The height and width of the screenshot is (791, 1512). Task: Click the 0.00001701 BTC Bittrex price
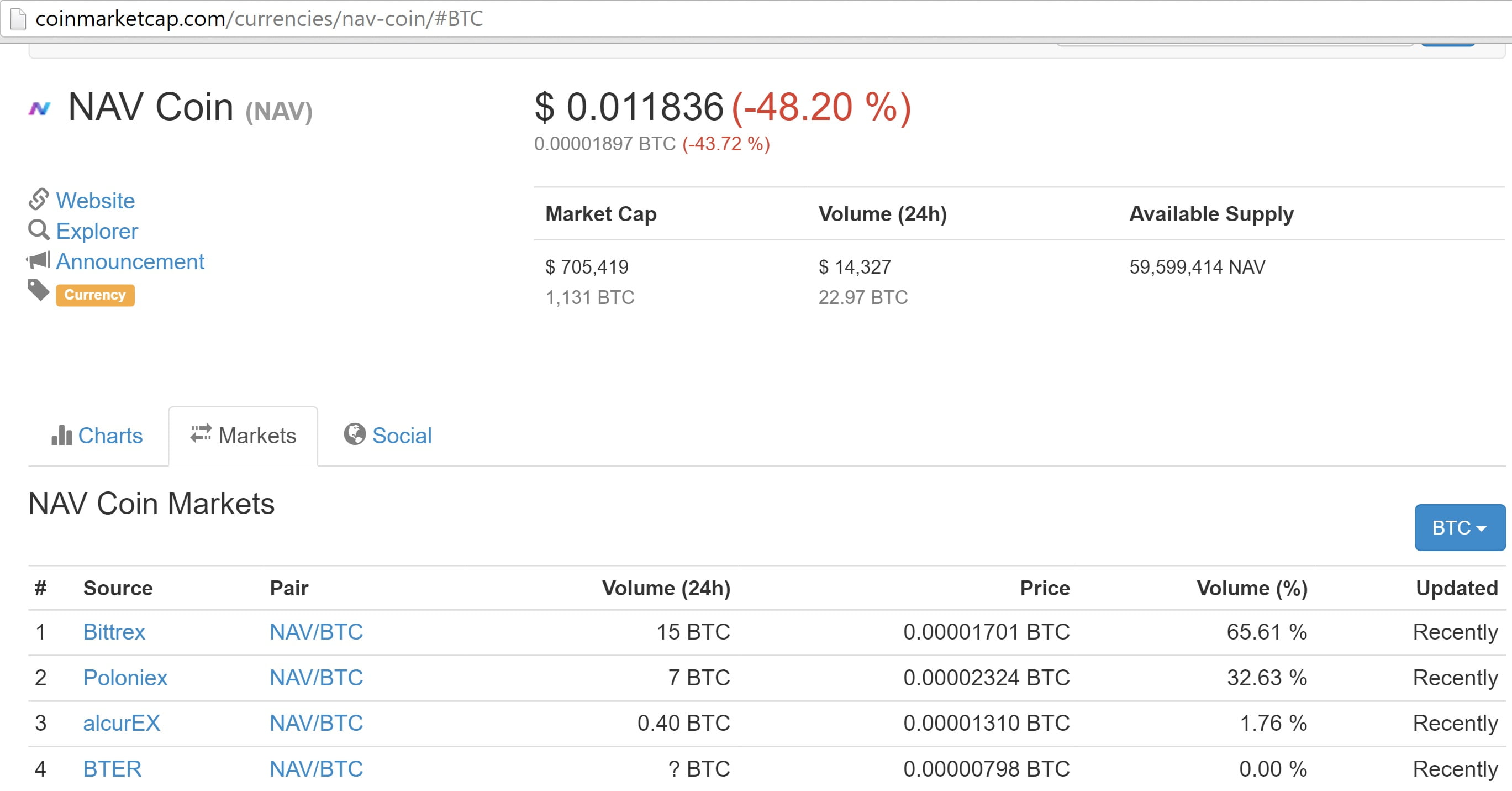pos(986,632)
